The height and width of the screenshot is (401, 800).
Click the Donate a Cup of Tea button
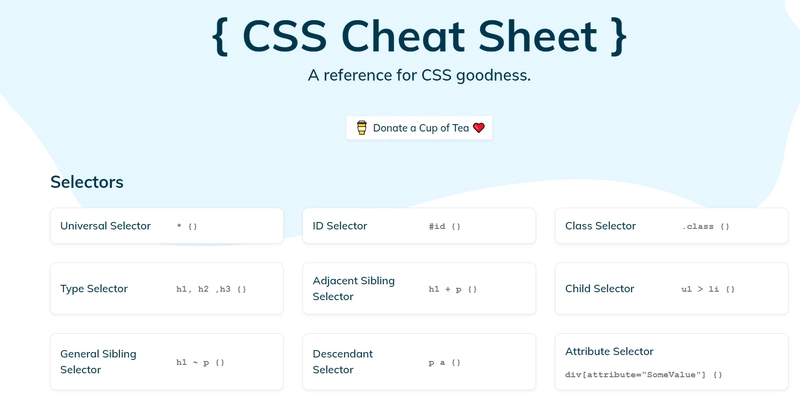coord(419,128)
